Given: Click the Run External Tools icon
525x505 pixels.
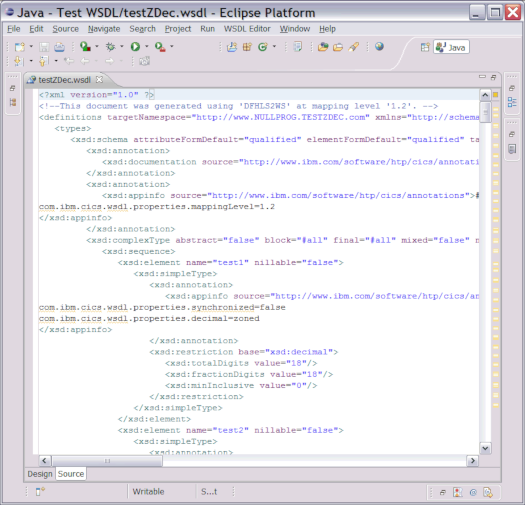Looking at the screenshot, I should tap(160, 47).
